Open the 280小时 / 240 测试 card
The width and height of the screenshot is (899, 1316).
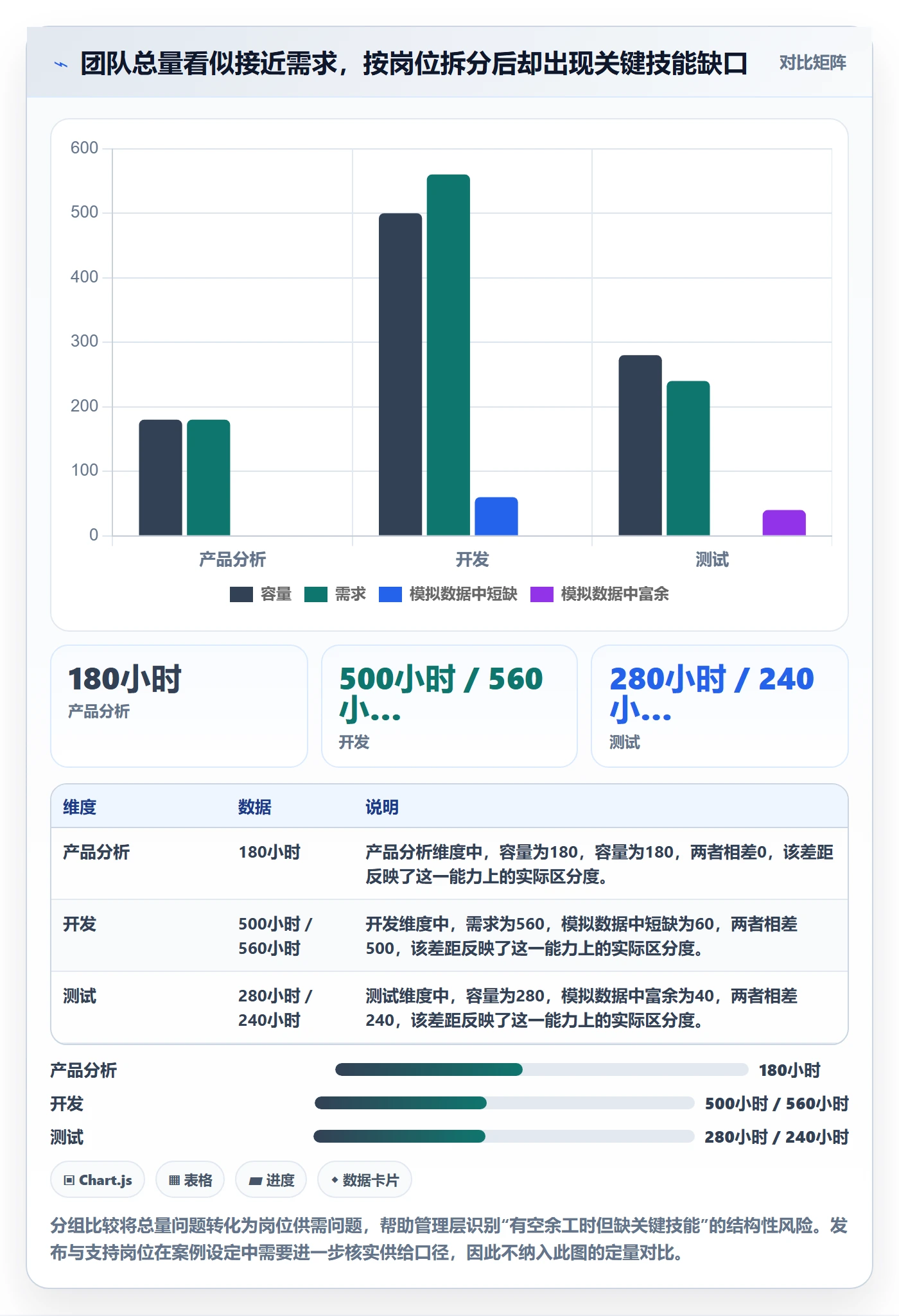click(x=720, y=706)
